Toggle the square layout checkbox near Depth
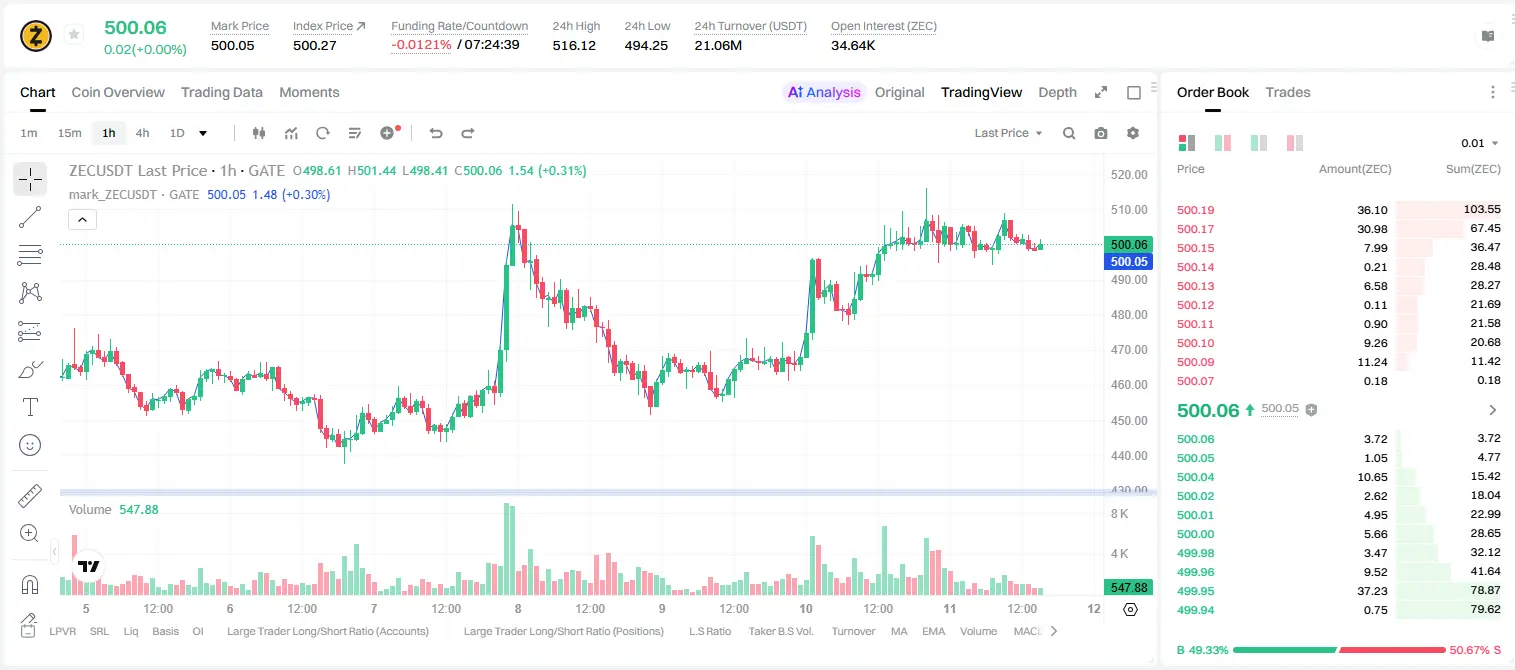The height and width of the screenshot is (670, 1515). (1134, 92)
